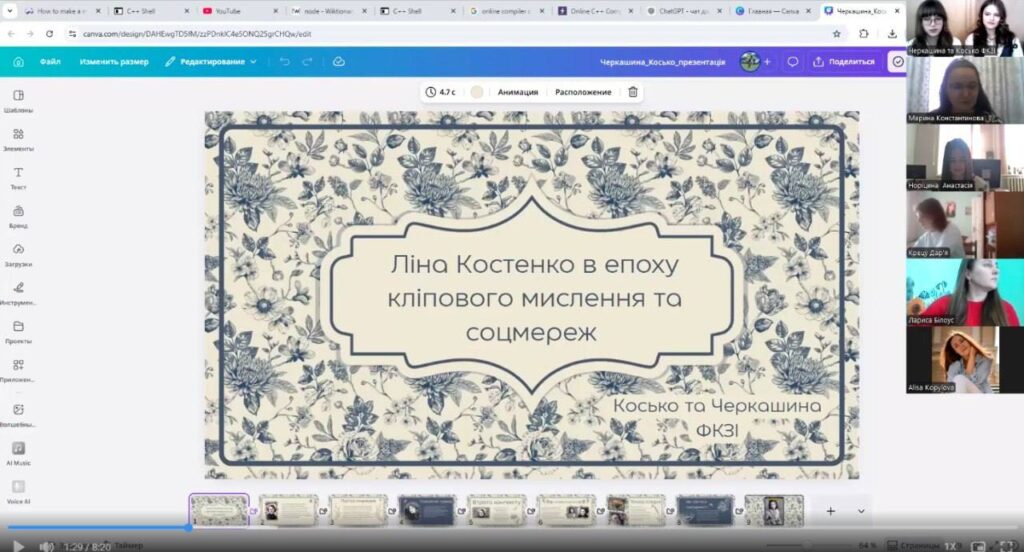1024x552 pixels.
Task: Open the Файл menu
Action: pyautogui.click(x=50, y=61)
